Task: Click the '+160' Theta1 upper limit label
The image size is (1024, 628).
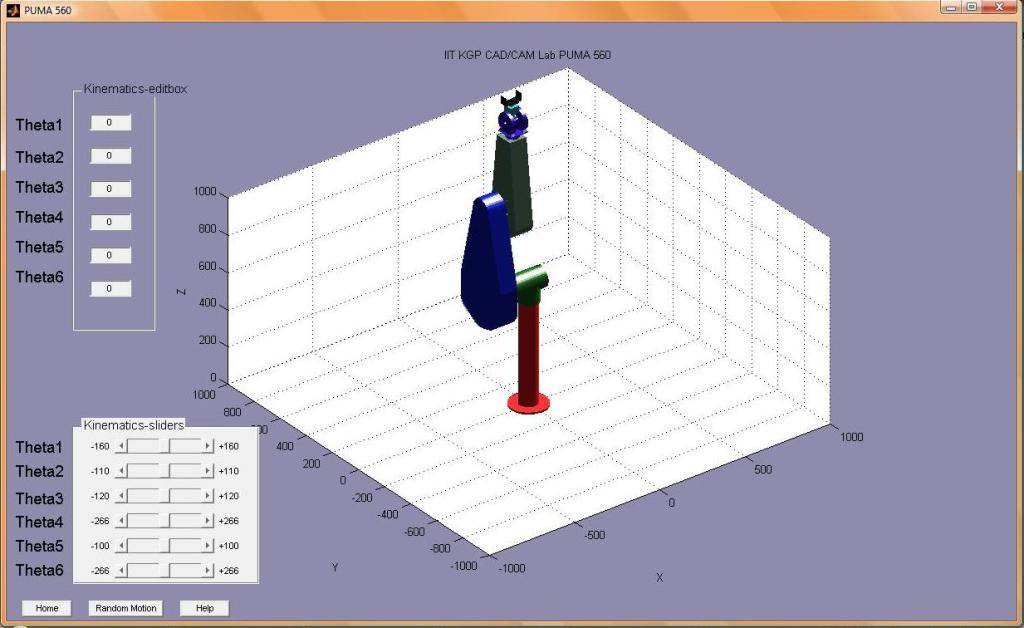Action: point(229,446)
